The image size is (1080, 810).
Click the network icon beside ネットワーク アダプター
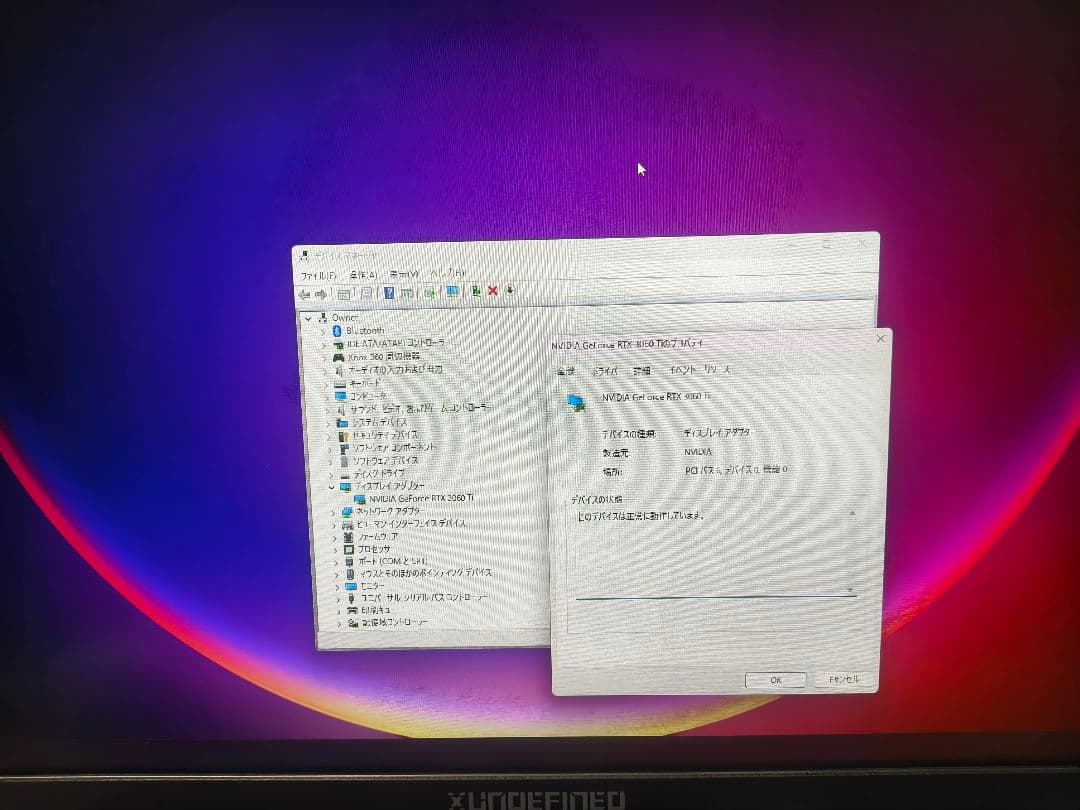click(347, 512)
